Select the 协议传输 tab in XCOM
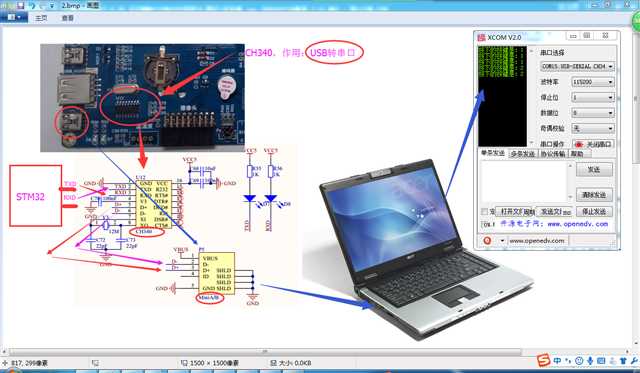The width and height of the screenshot is (640, 373). click(553, 154)
